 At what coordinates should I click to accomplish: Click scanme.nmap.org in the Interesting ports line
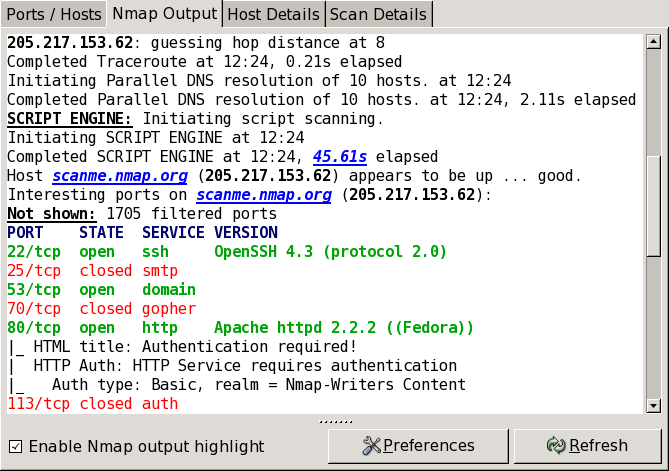263,195
